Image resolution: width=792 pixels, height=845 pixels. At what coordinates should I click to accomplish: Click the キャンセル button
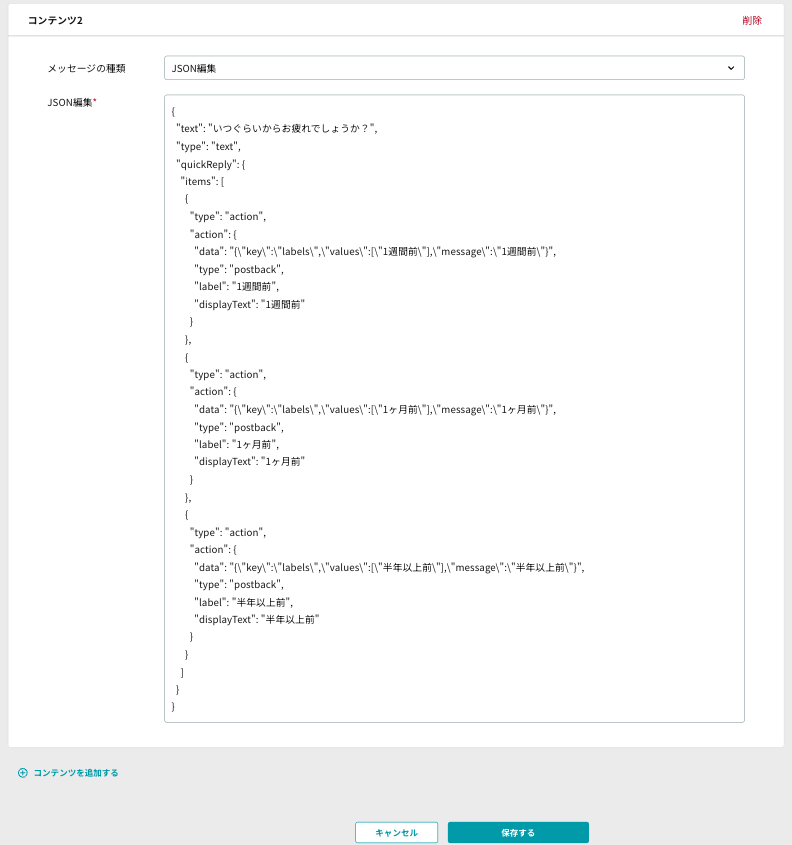tap(397, 833)
